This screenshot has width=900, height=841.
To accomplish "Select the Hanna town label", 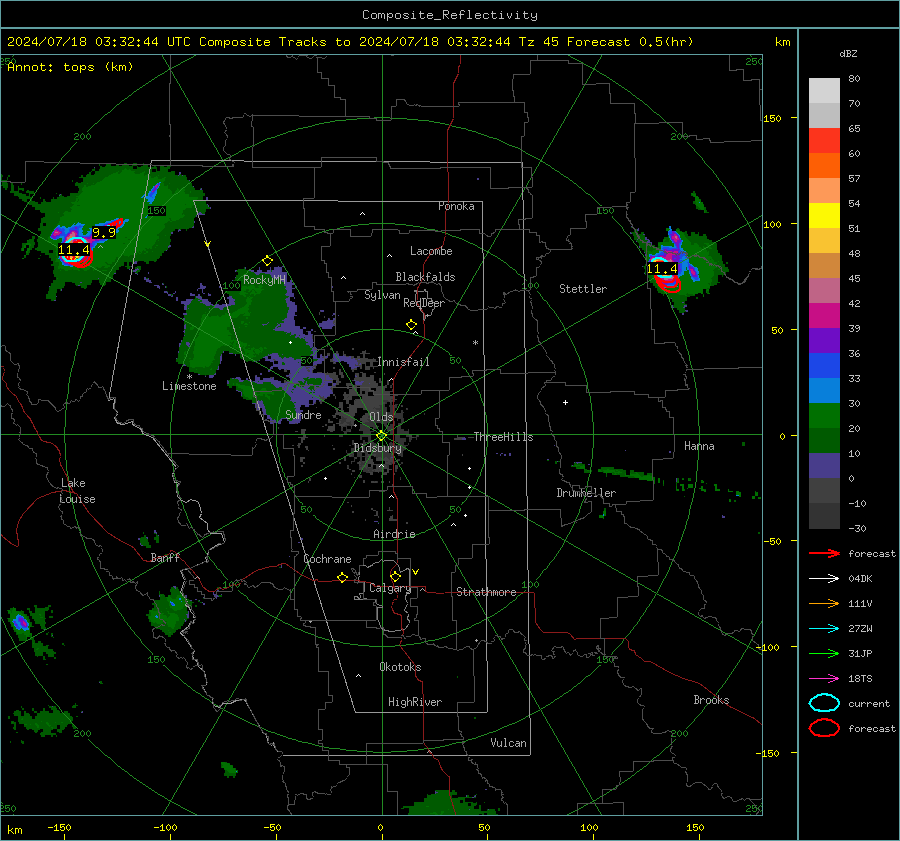I will (x=699, y=446).
